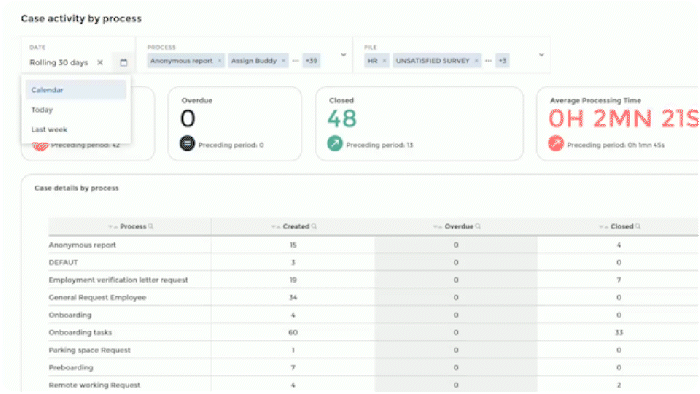
Task: Expand the File filter dropdown arrow
Action: (x=541, y=55)
